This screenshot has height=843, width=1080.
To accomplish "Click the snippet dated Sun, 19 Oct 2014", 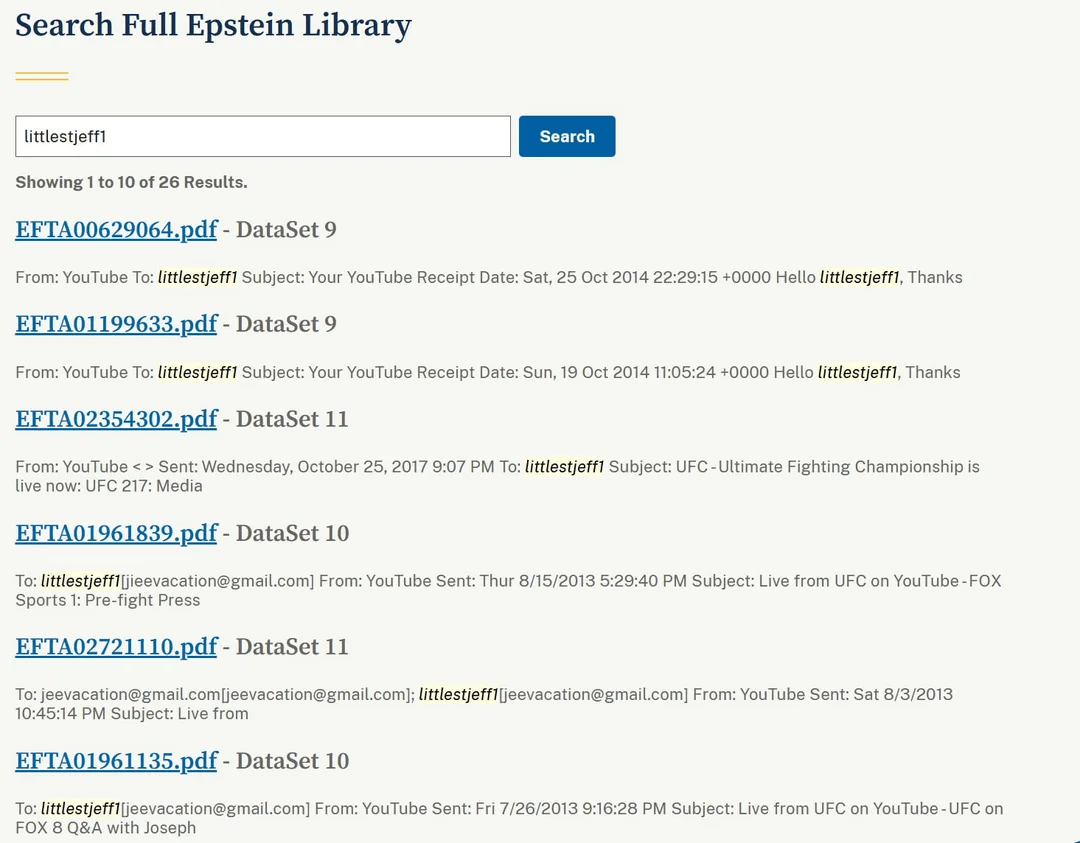I will (488, 372).
